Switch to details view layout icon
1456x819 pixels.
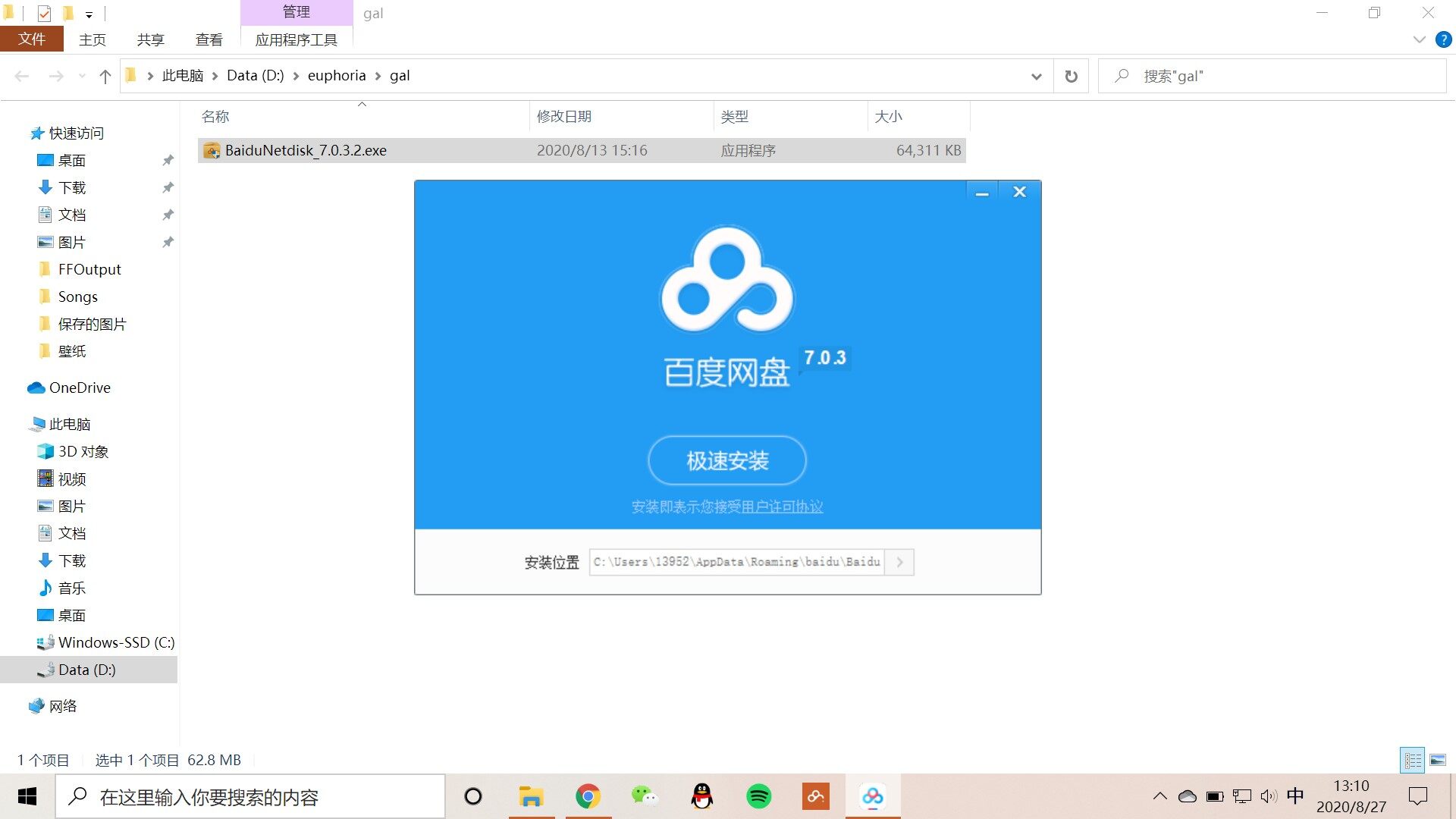(1413, 760)
